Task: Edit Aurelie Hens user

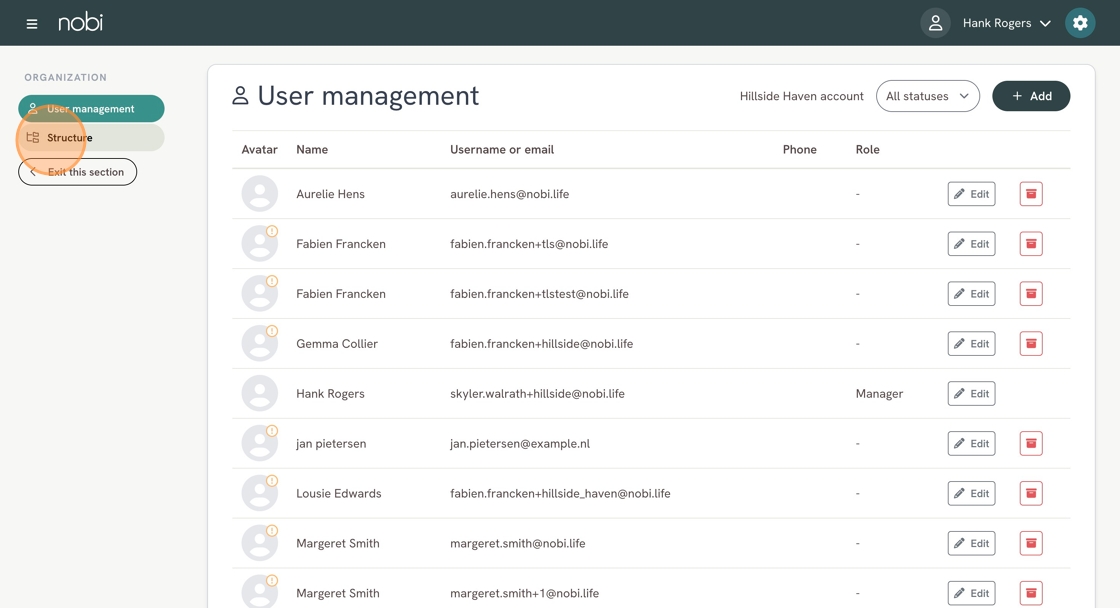Action: pyautogui.click(x=971, y=194)
